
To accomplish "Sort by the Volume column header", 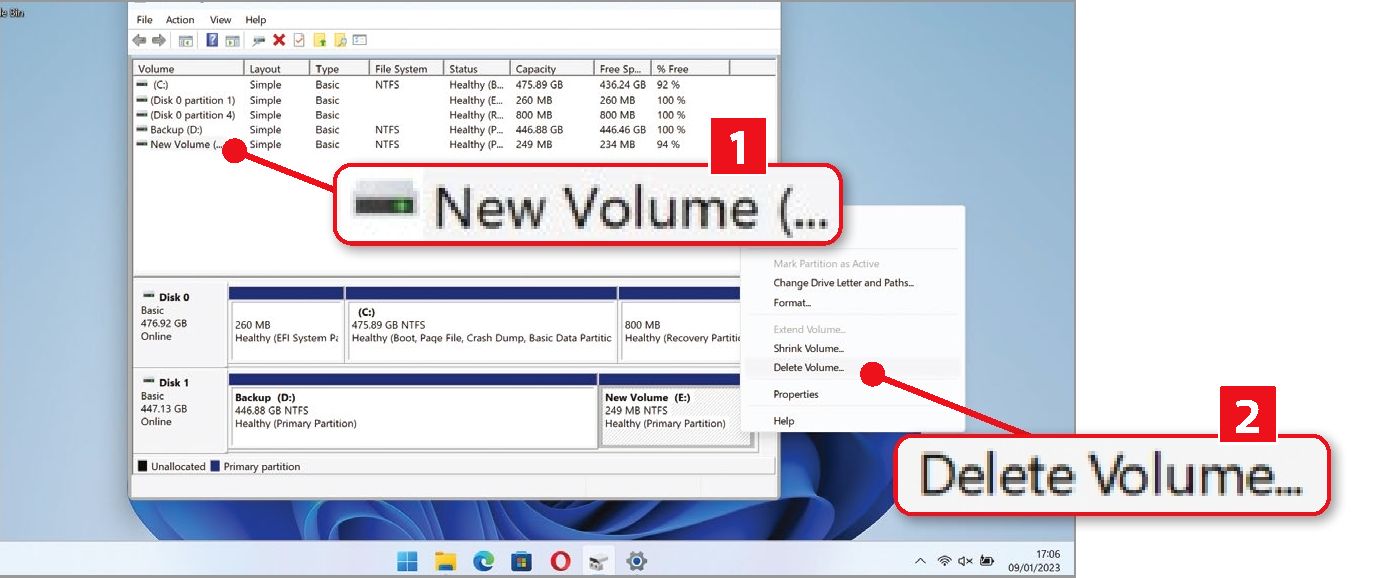I will (x=189, y=69).
